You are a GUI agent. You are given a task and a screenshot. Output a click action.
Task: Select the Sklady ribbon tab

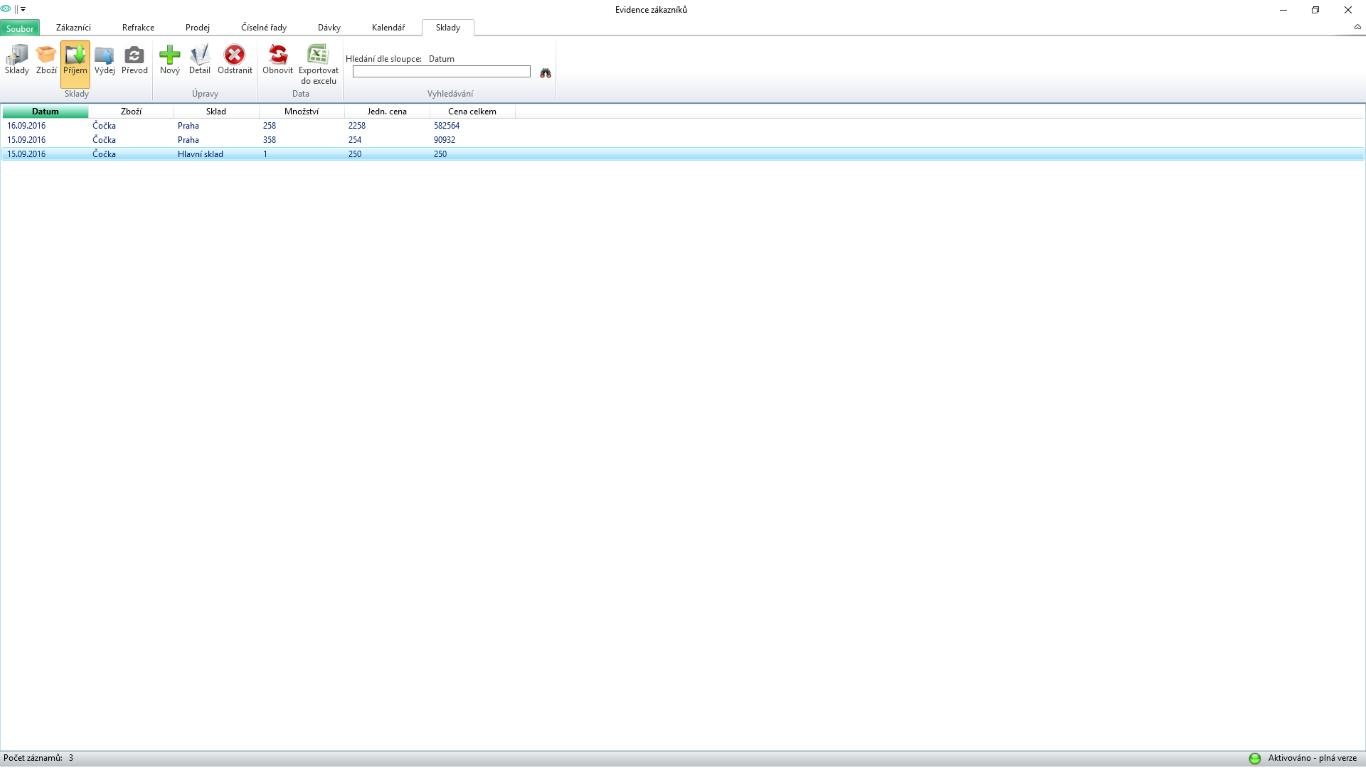448,28
